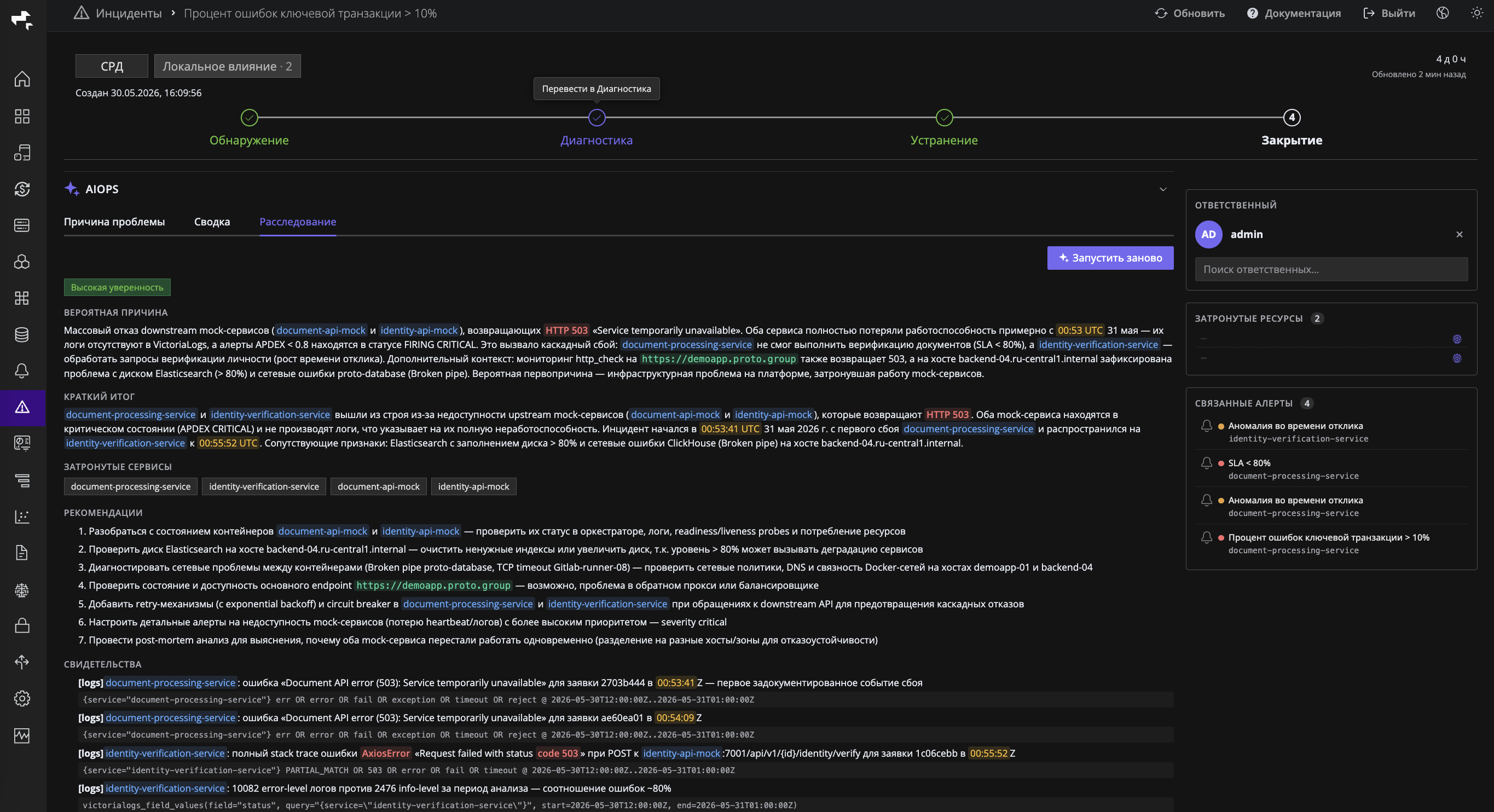Open the document logs icon in sidebar
Viewport: 1494px width, 812px height.
[22, 553]
